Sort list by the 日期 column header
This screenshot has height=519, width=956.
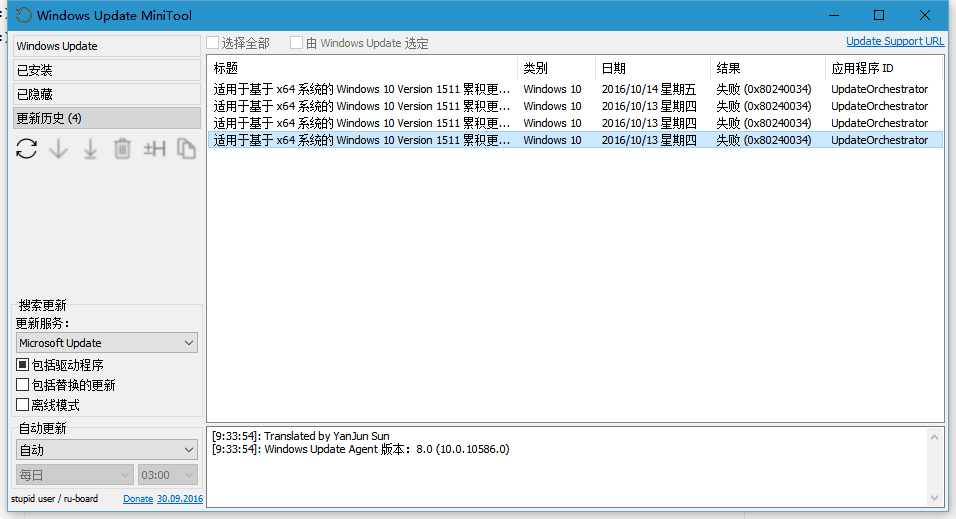[x=613, y=68]
